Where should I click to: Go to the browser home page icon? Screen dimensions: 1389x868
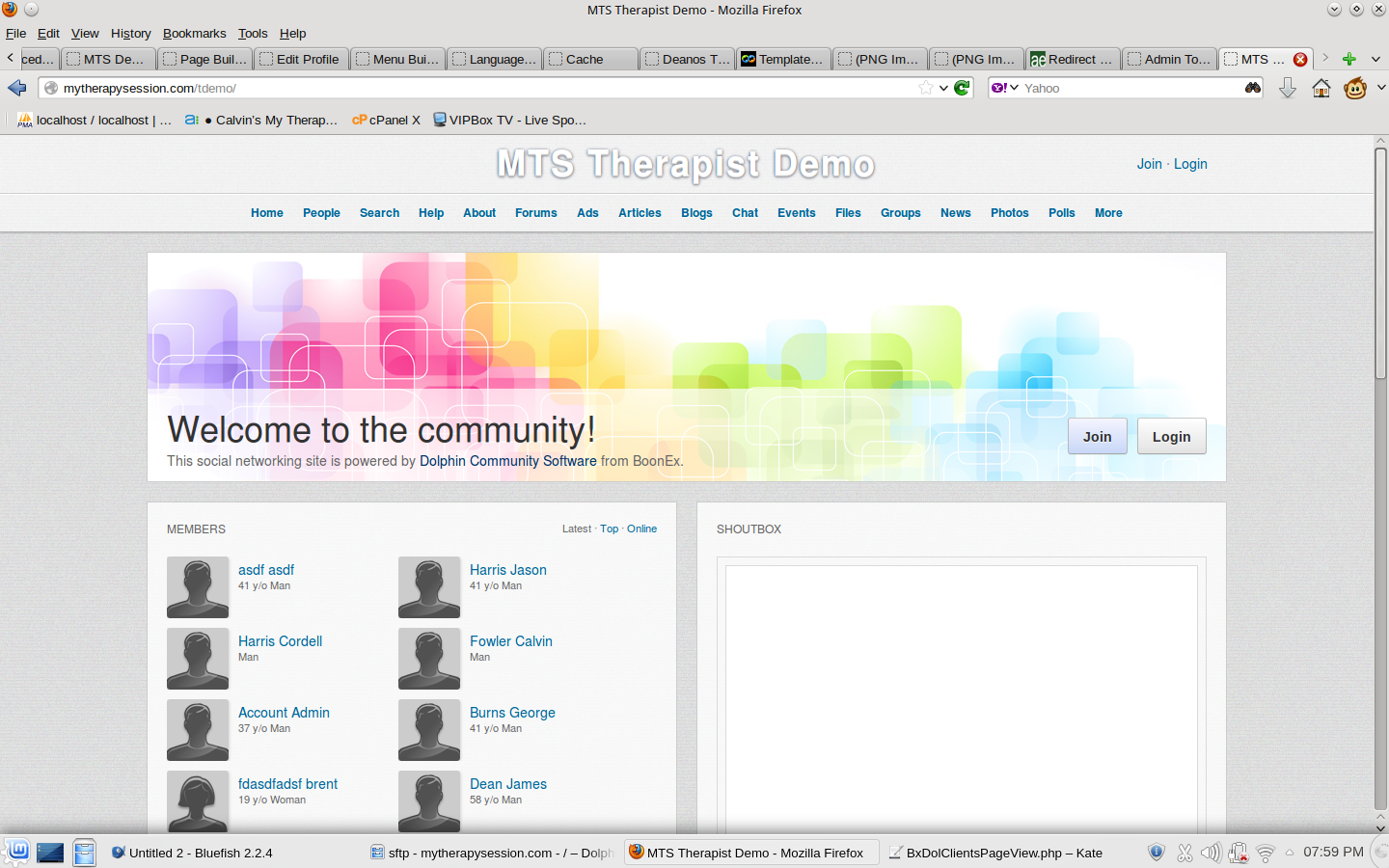[x=1321, y=89]
